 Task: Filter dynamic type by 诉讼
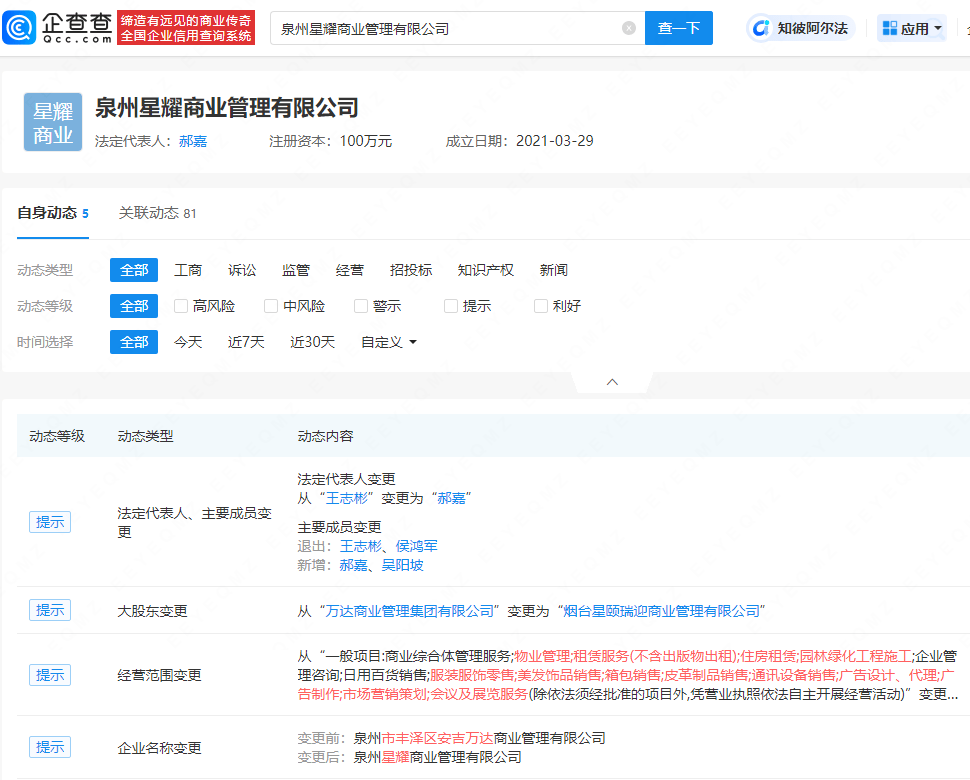click(242, 270)
